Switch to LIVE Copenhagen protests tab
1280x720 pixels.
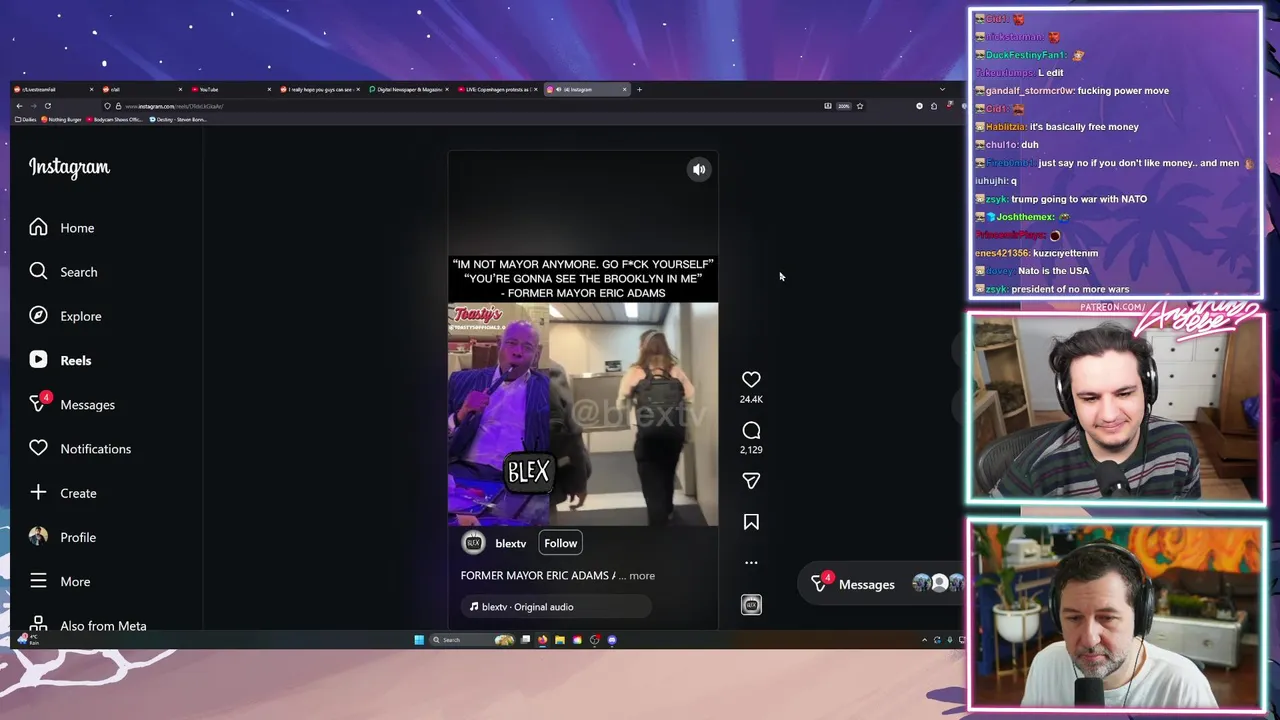[496, 89]
